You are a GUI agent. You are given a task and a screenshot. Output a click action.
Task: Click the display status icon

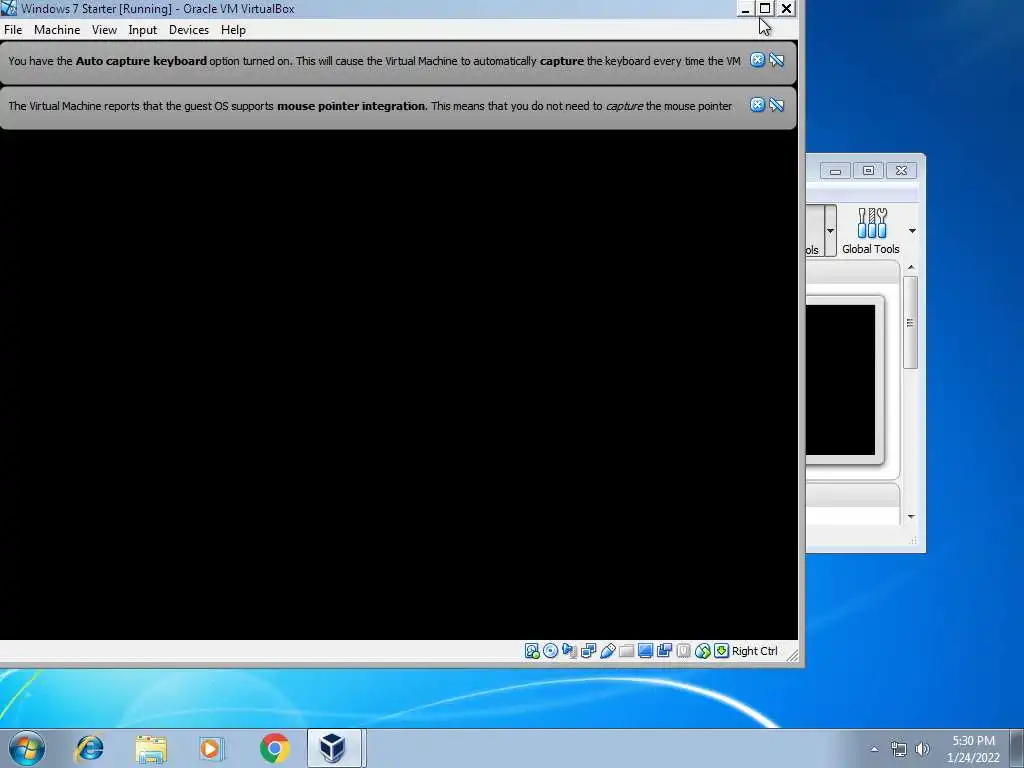pyautogui.click(x=645, y=650)
